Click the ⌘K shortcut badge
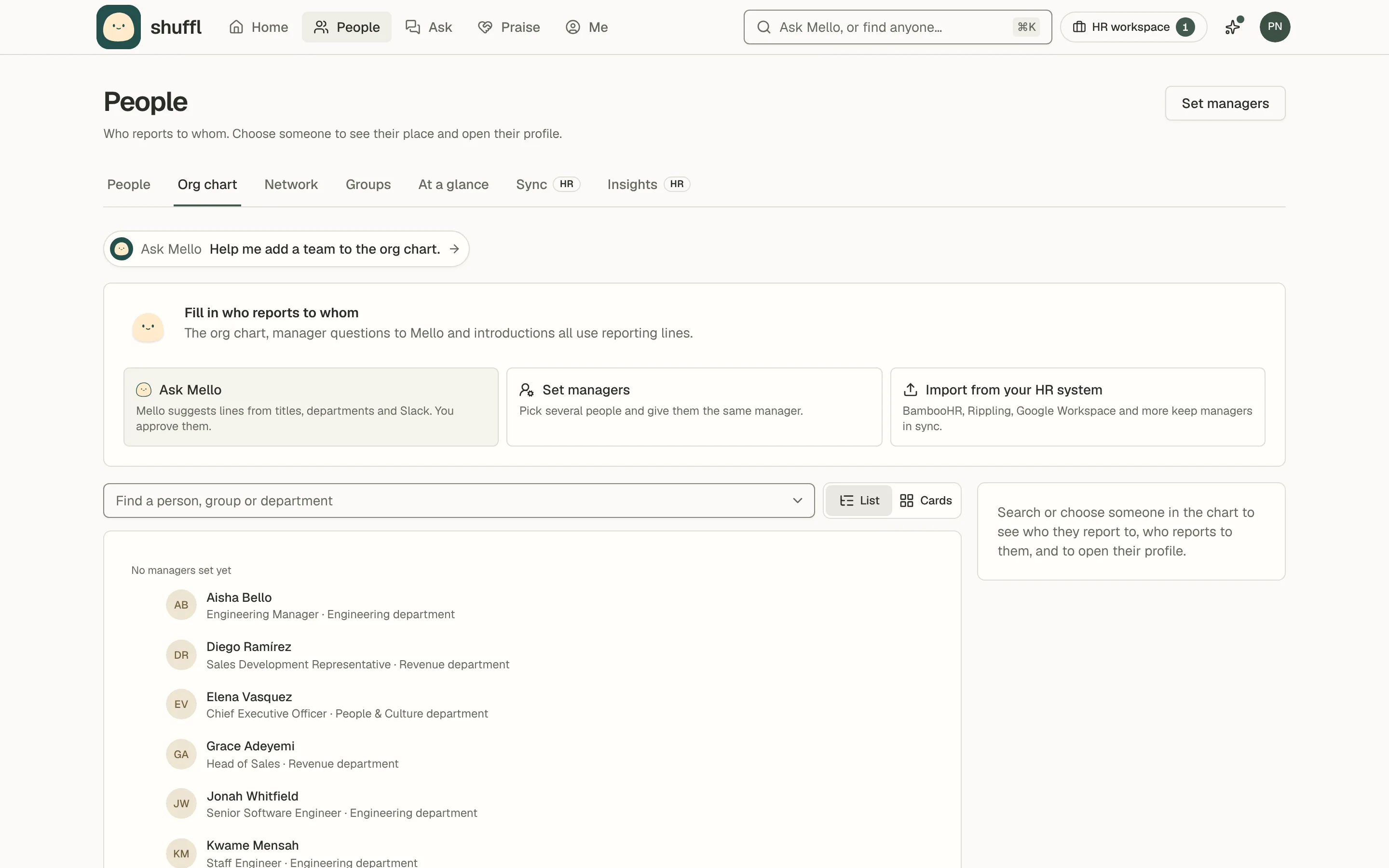1389x868 pixels. [1026, 27]
